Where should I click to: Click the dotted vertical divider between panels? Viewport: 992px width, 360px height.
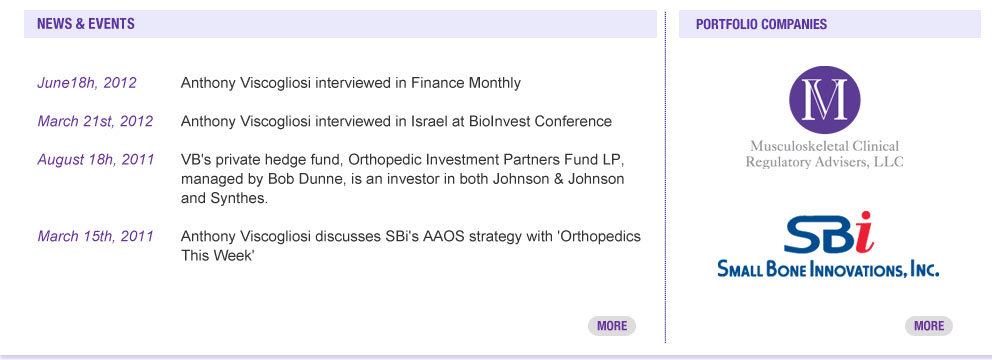[x=666, y=177]
